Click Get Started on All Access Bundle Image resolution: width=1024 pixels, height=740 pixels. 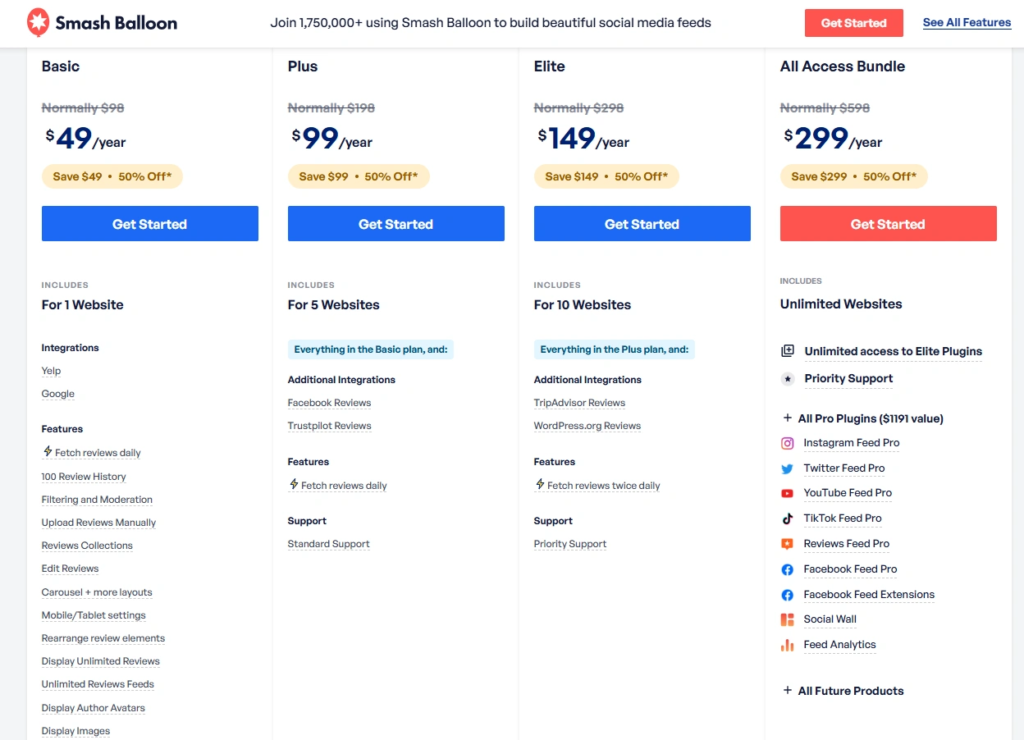[888, 223]
